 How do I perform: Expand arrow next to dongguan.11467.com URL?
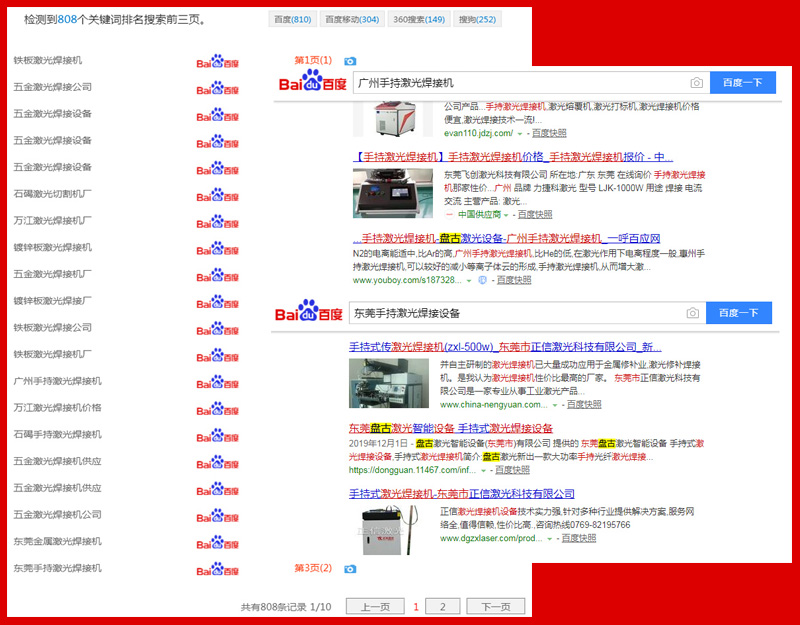tap(483, 470)
